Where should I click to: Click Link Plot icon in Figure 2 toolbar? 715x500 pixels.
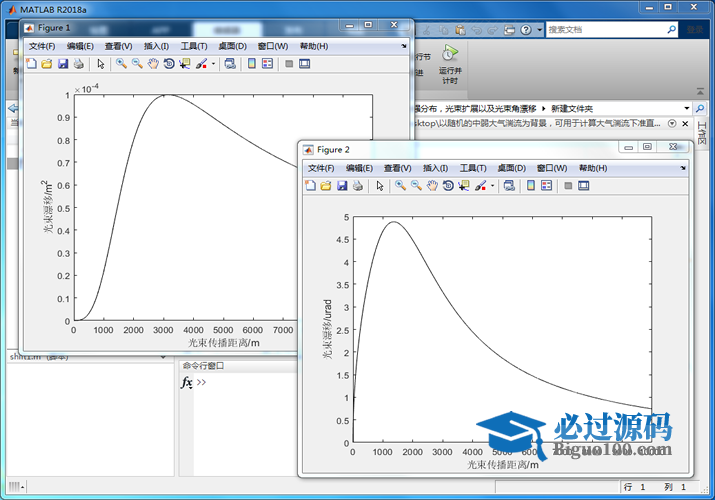coord(509,186)
